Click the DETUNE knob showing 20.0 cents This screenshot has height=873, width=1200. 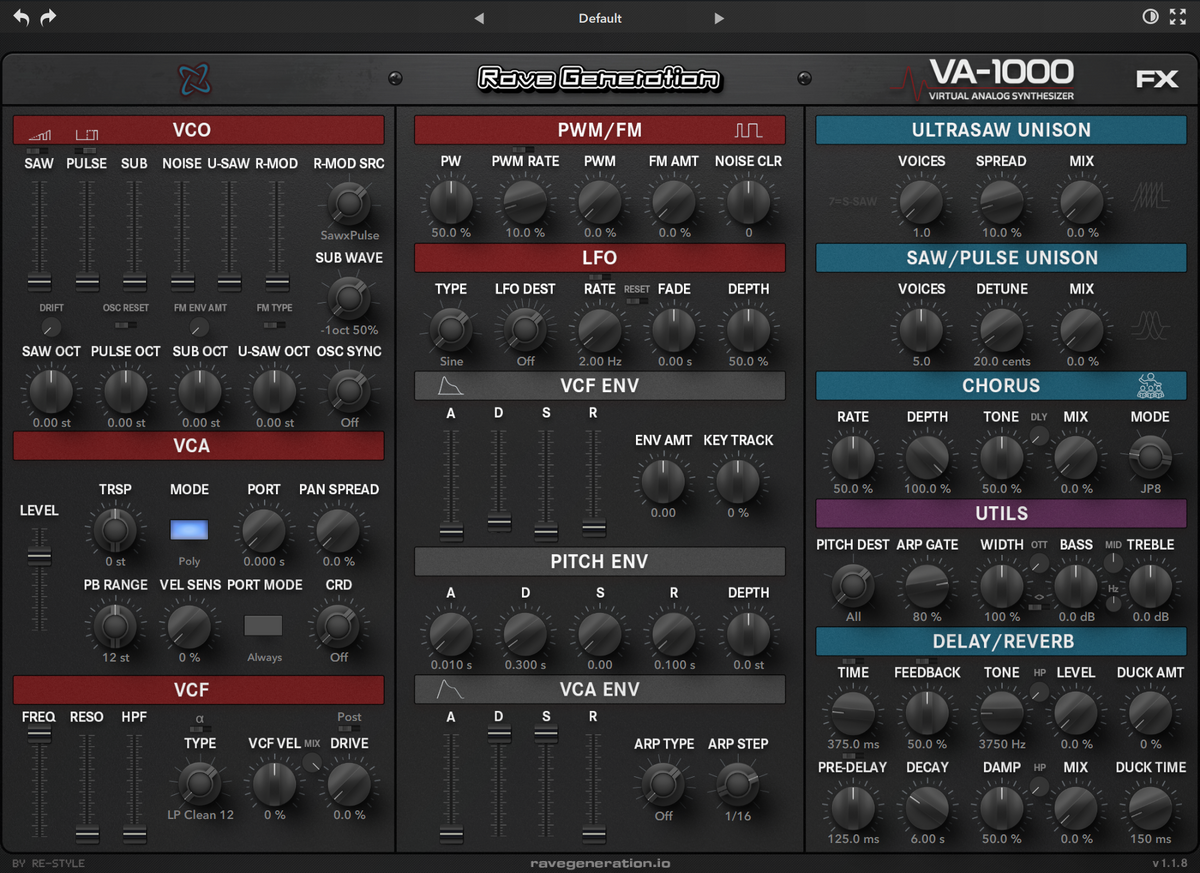(x=1001, y=329)
